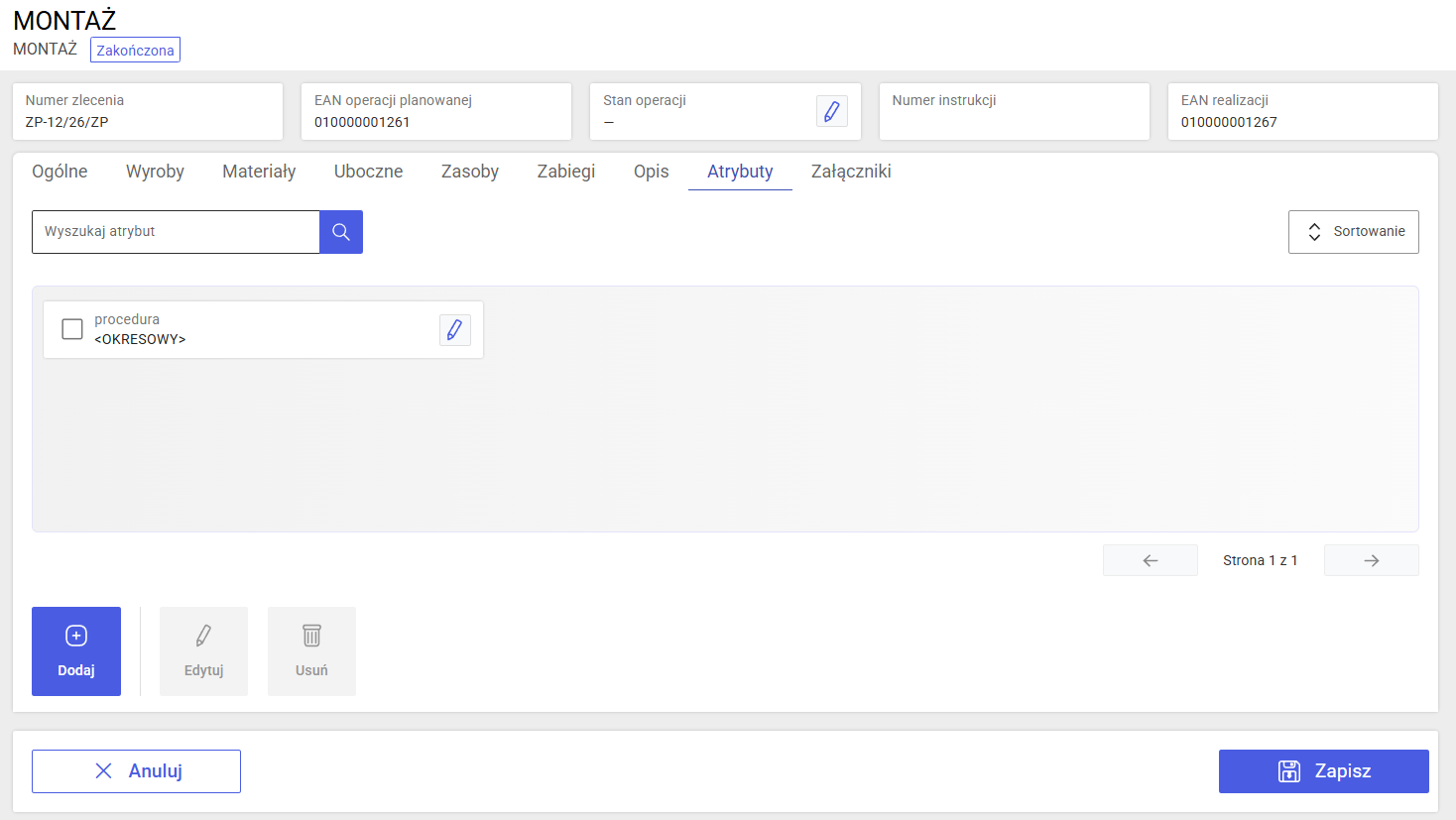Open the Materiały tab
The image size is (1456, 820).
pyautogui.click(x=259, y=172)
